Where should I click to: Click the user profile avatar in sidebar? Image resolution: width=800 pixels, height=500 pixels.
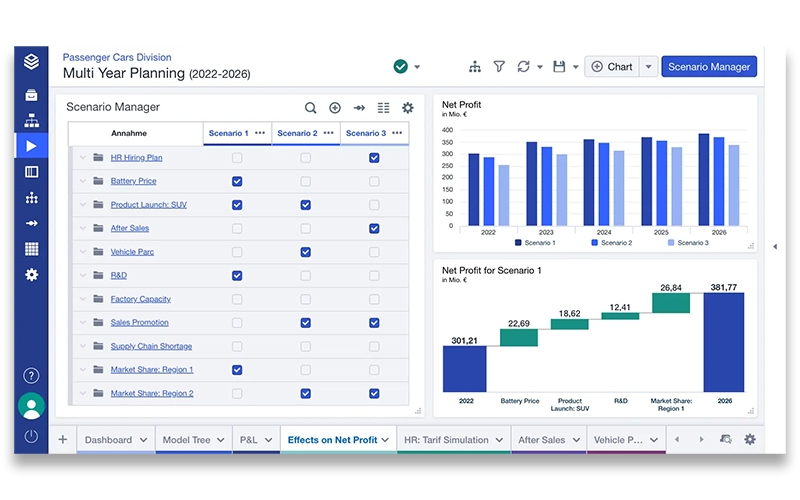click(x=31, y=406)
